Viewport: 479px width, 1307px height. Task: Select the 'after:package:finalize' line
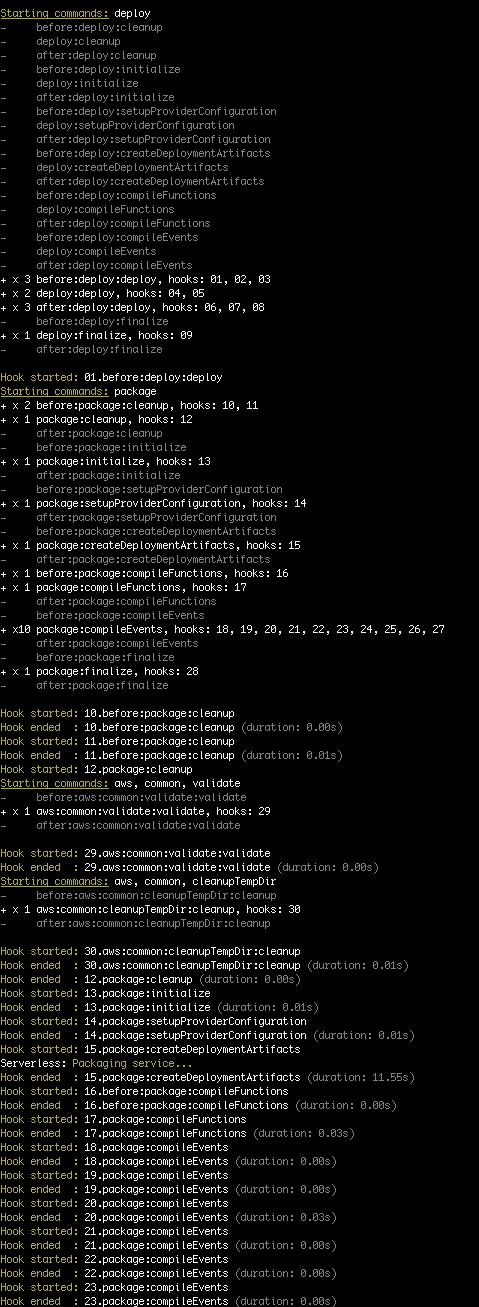(84, 685)
